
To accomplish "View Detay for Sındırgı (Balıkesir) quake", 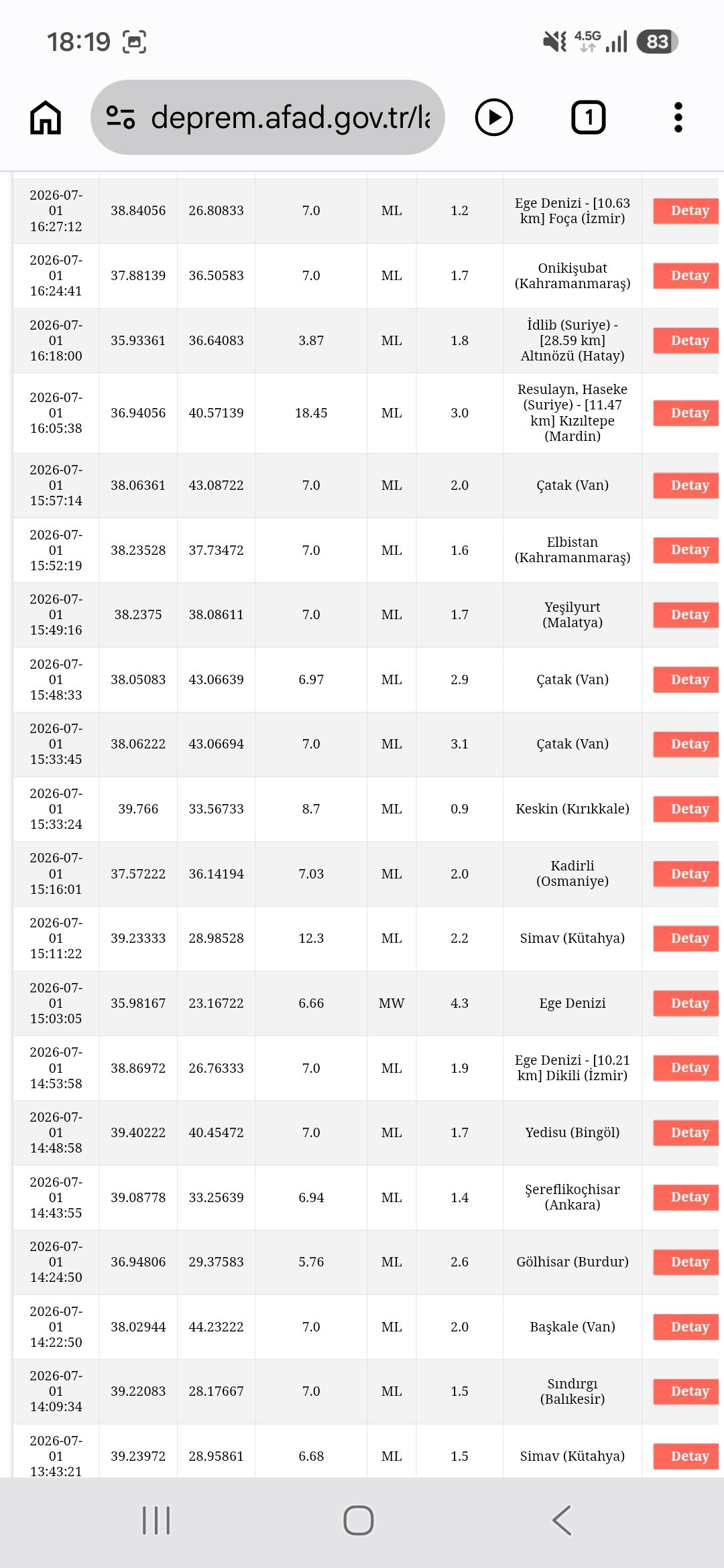I will (686, 1391).
